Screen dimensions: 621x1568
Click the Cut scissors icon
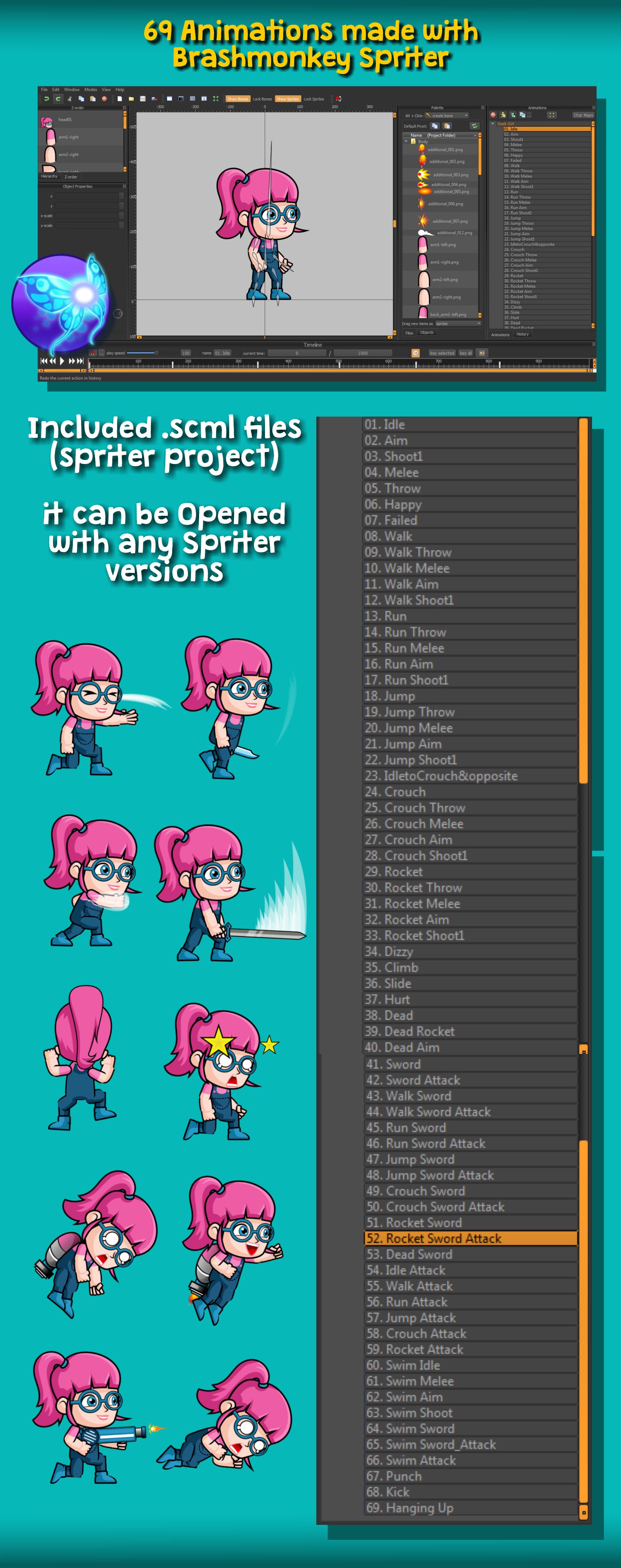point(70,99)
